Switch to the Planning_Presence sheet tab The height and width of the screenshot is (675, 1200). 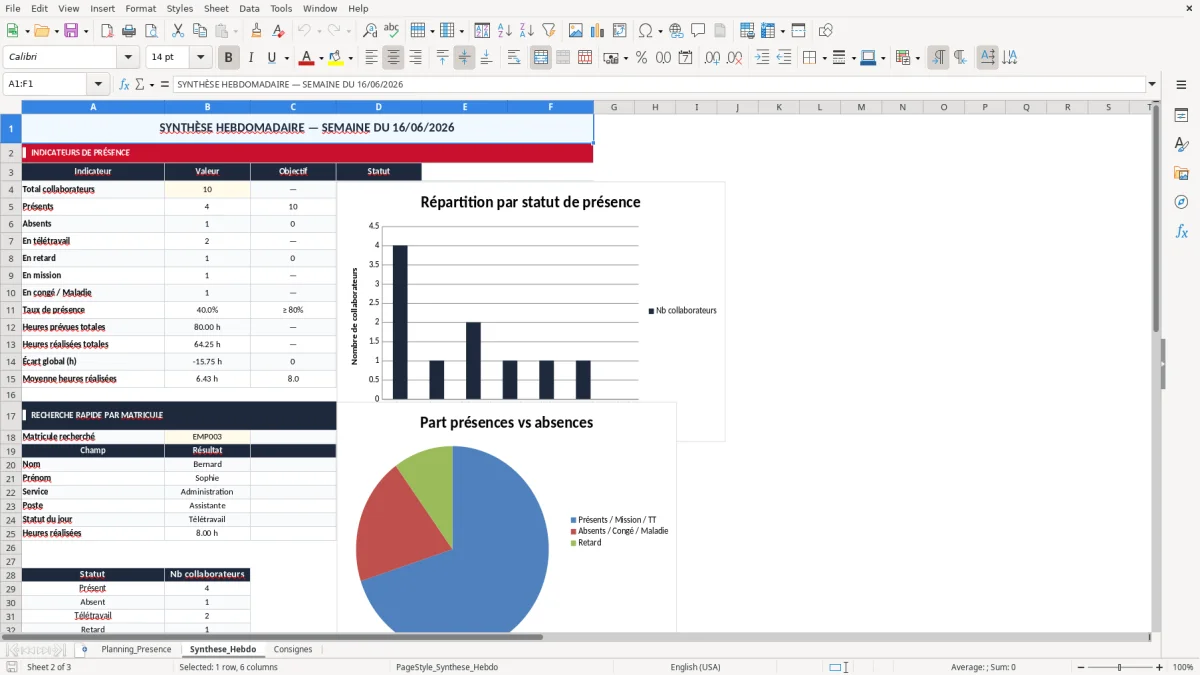pos(136,649)
